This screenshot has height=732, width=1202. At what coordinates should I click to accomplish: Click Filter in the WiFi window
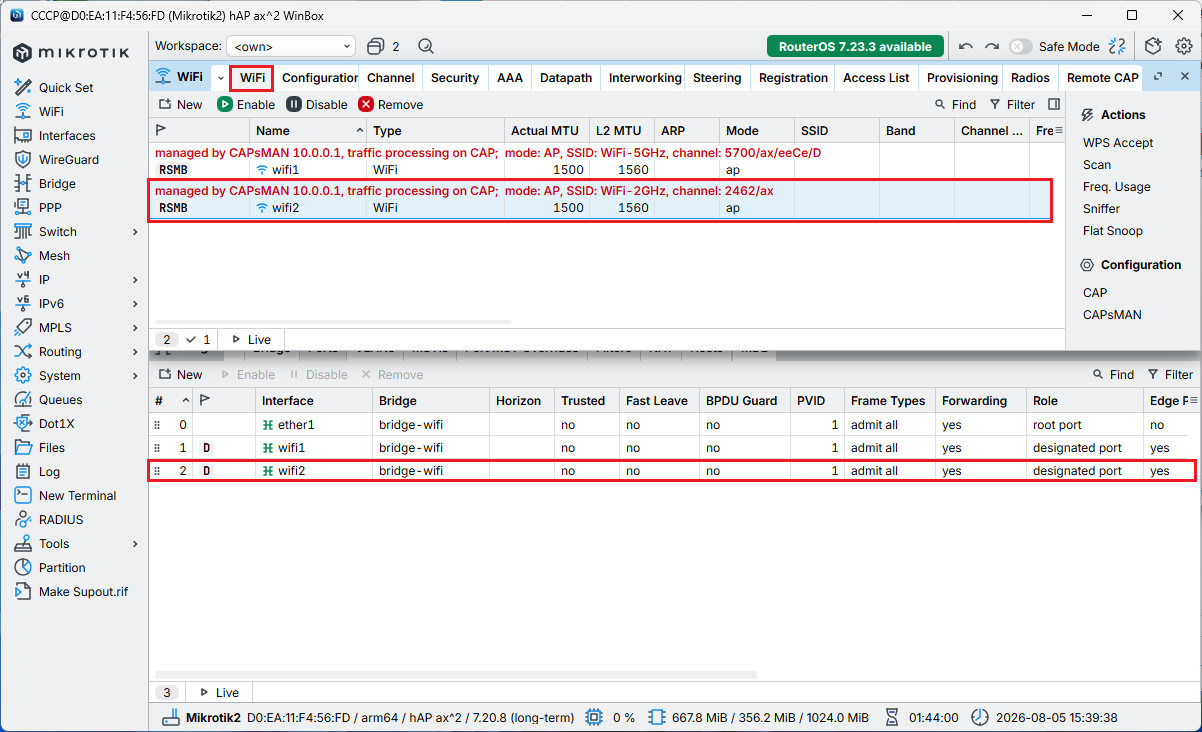coord(1012,104)
